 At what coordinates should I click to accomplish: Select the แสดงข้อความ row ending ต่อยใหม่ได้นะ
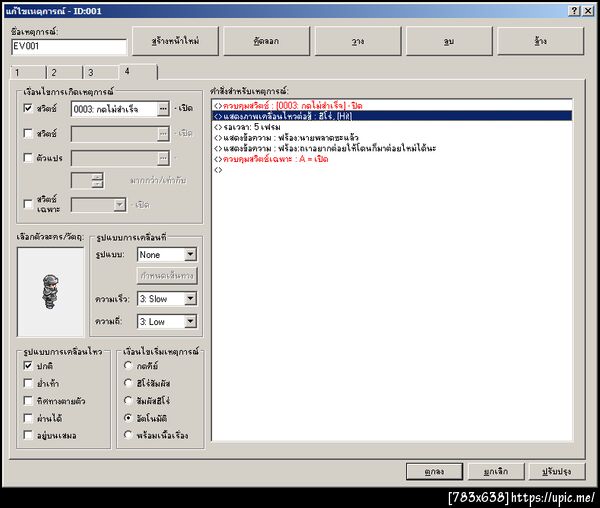pos(392,148)
